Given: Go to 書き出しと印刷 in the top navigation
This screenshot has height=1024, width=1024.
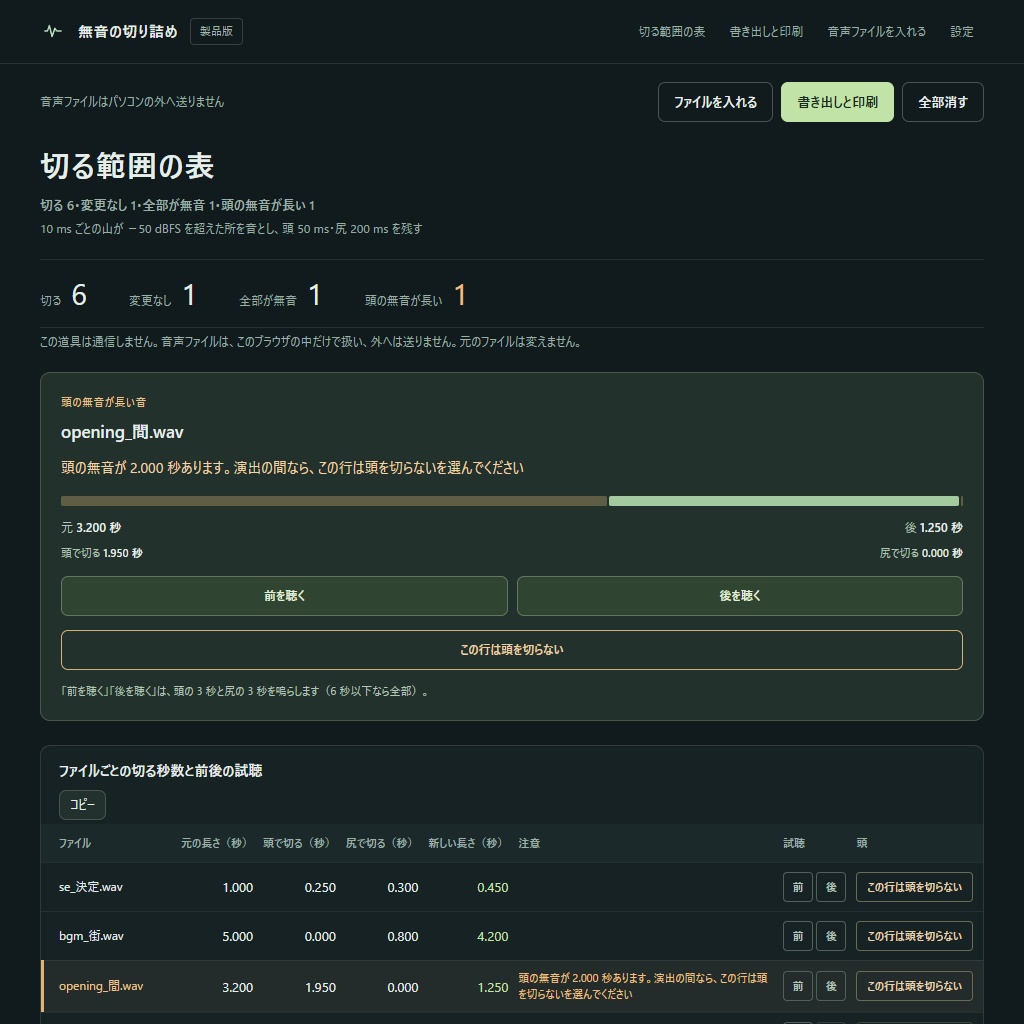Looking at the screenshot, I should (x=766, y=31).
